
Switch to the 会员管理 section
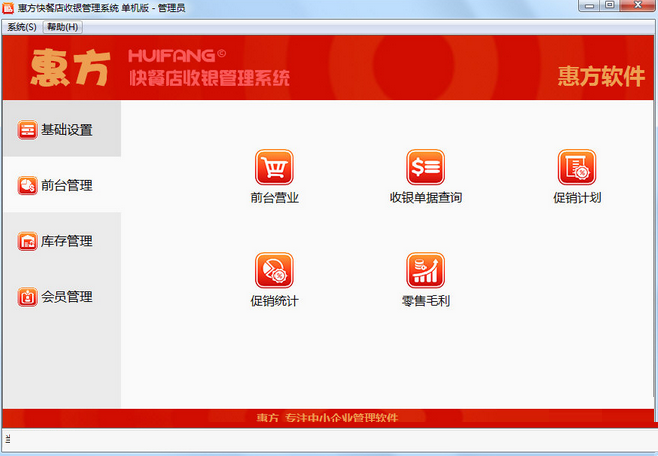[x=62, y=296]
